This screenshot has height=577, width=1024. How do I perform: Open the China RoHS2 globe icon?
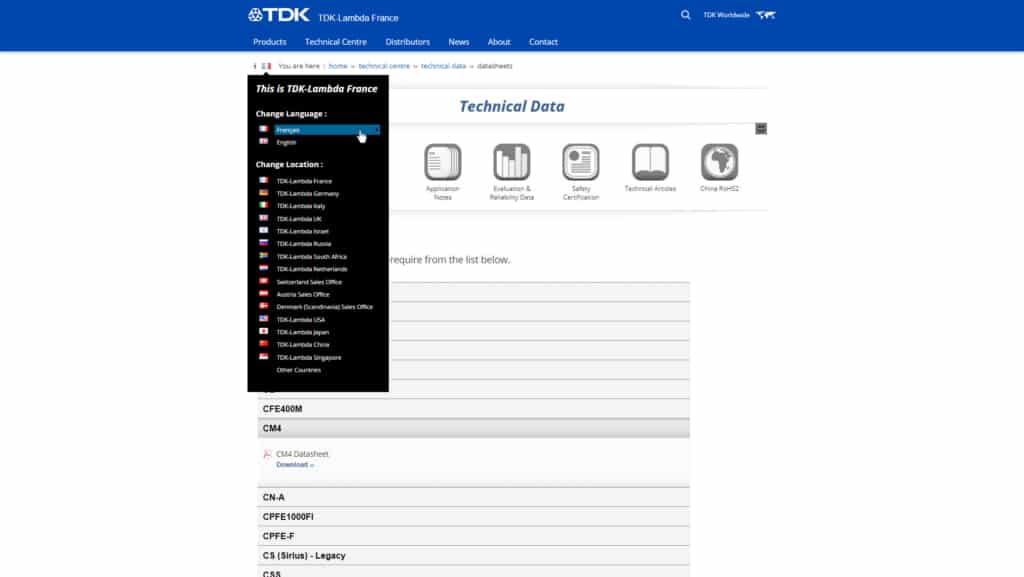[718, 165]
